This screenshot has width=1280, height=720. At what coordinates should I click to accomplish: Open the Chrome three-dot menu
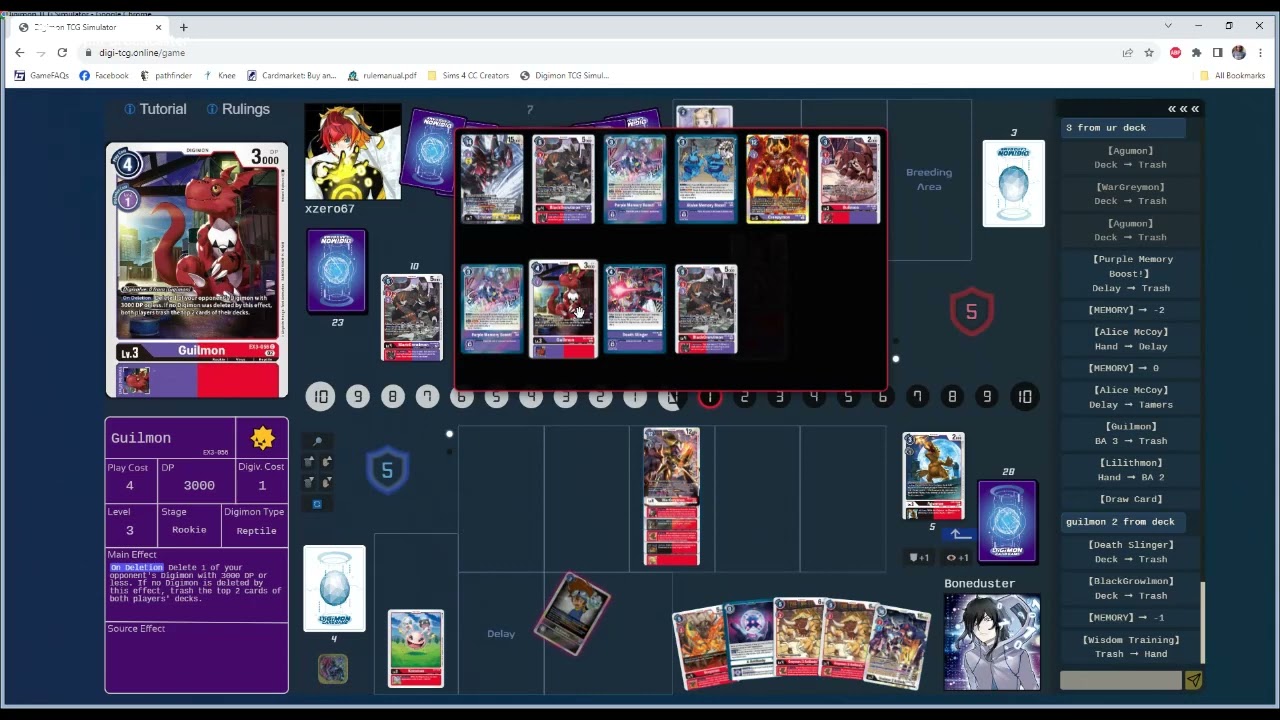1260,52
